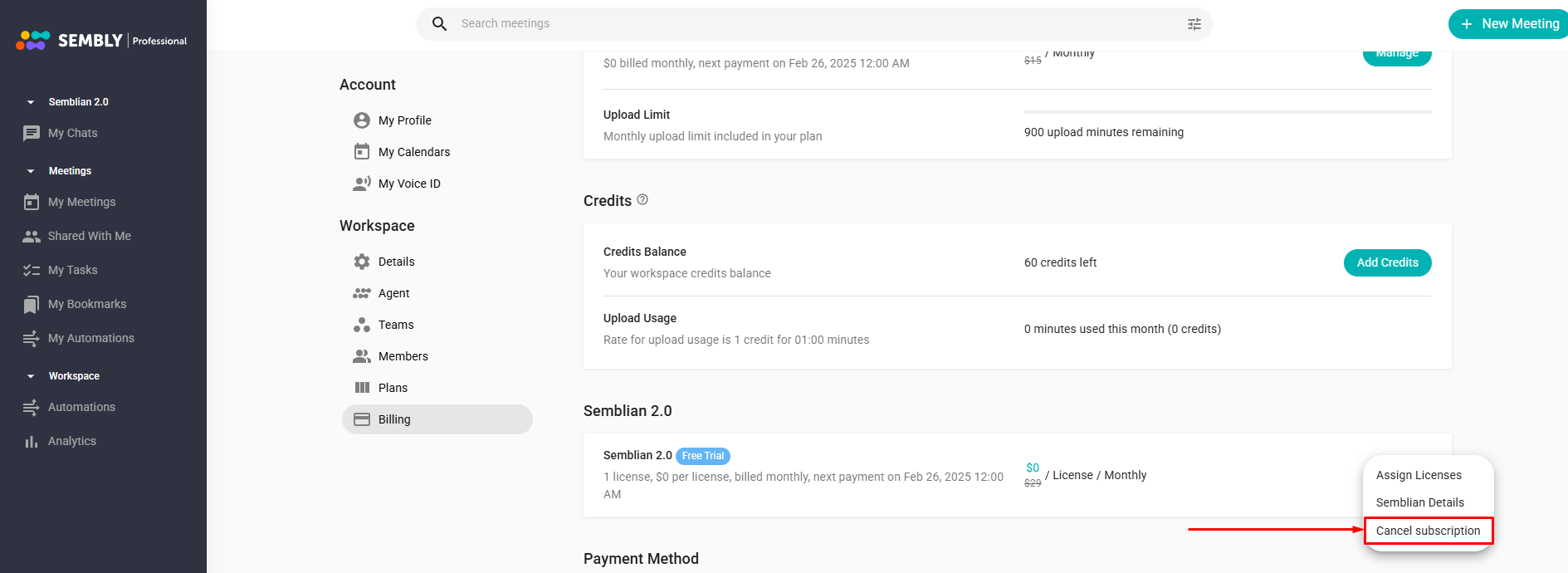
Task: Open the Analytics sidebar link
Action: [x=72, y=441]
